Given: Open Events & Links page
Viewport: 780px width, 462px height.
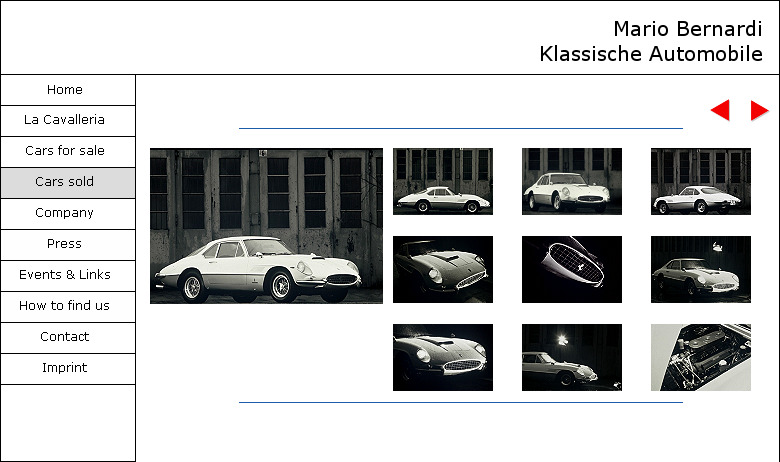Looking at the screenshot, I should point(68,276).
